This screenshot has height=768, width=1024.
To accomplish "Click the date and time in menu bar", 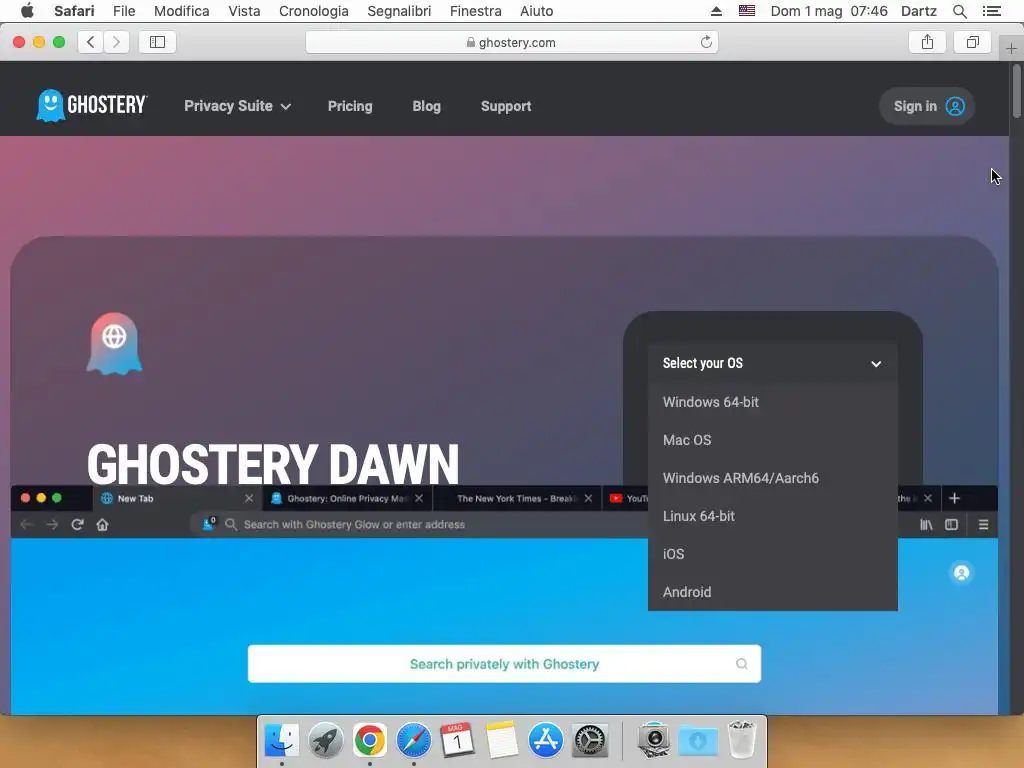I will point(829,11).
